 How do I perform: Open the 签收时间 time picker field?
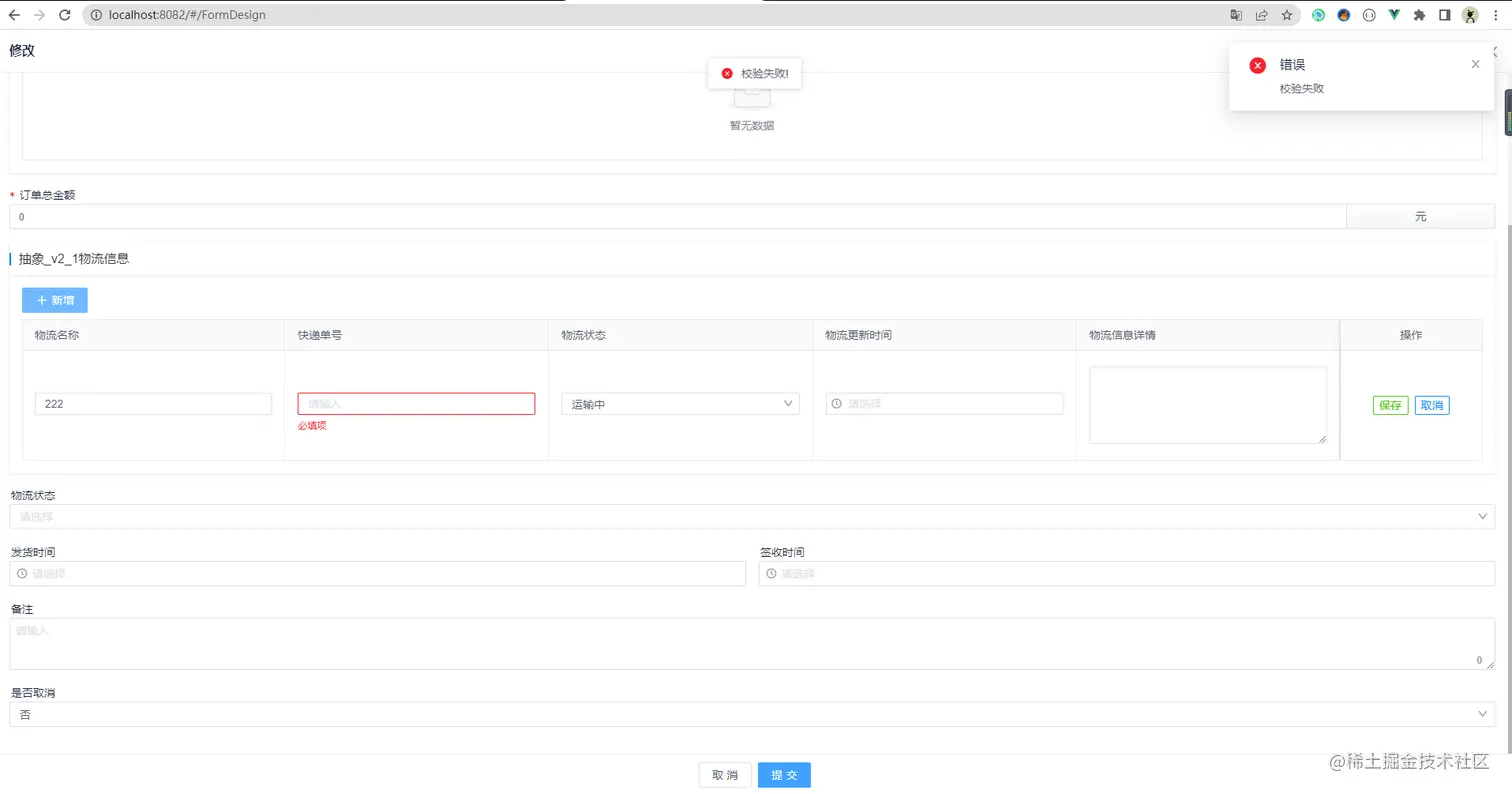tap(1128, 574)
